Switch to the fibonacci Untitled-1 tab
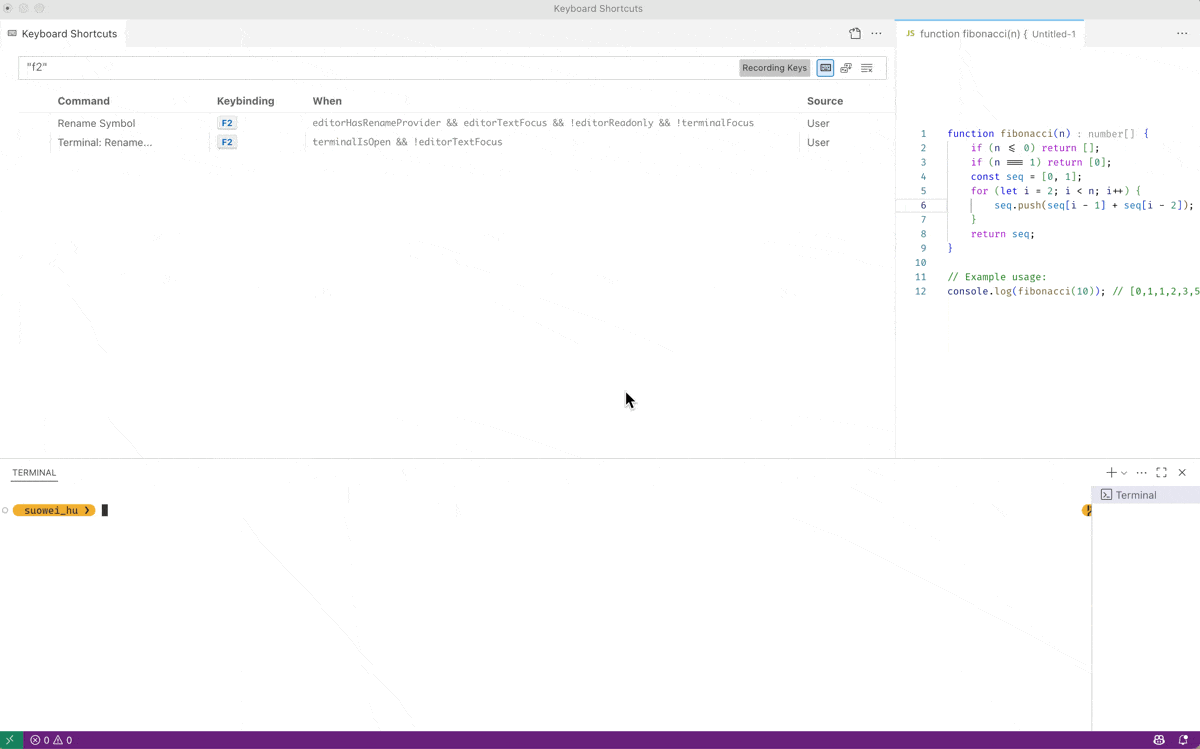Screen dimensions: 1200x749 pyautogui.click(x=990, y=33)
